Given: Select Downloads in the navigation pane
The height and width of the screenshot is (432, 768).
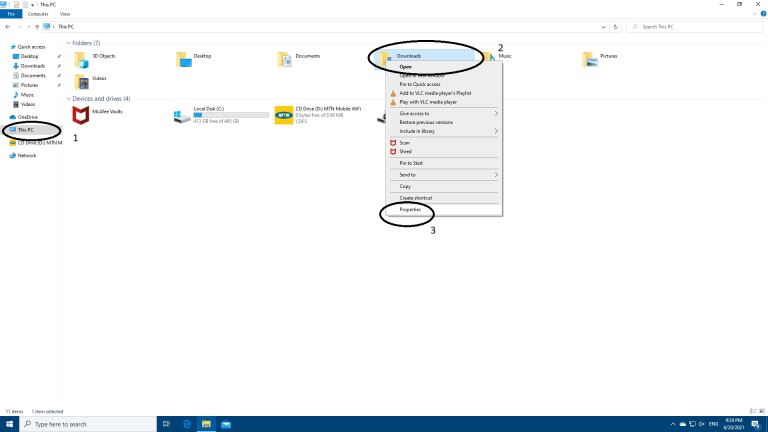Looking at the screenshot, I should [32, 66].
